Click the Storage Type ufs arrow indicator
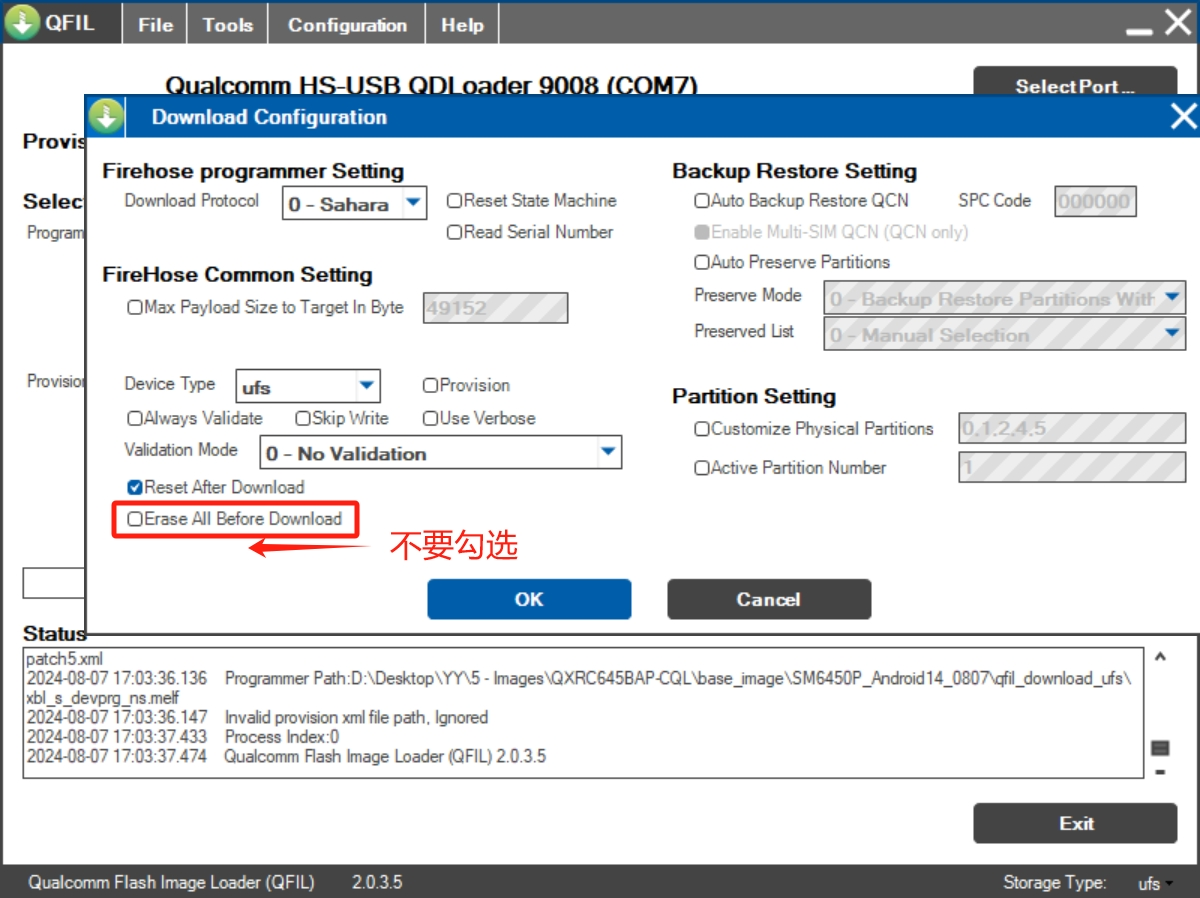The height and width of the screenshot is (898, 1200). click(x=1169, y=883)
